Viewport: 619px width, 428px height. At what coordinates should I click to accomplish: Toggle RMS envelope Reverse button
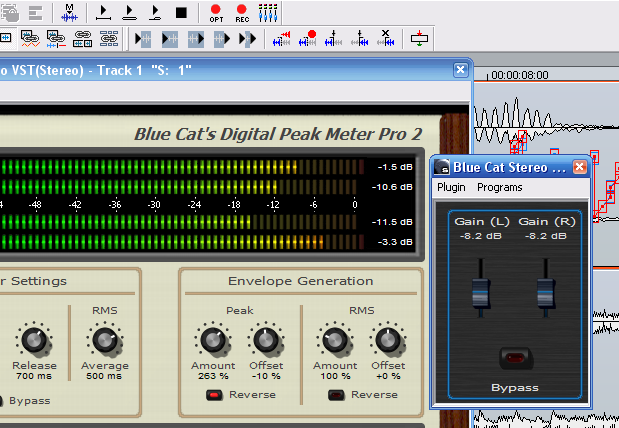(x=336, y=395)
